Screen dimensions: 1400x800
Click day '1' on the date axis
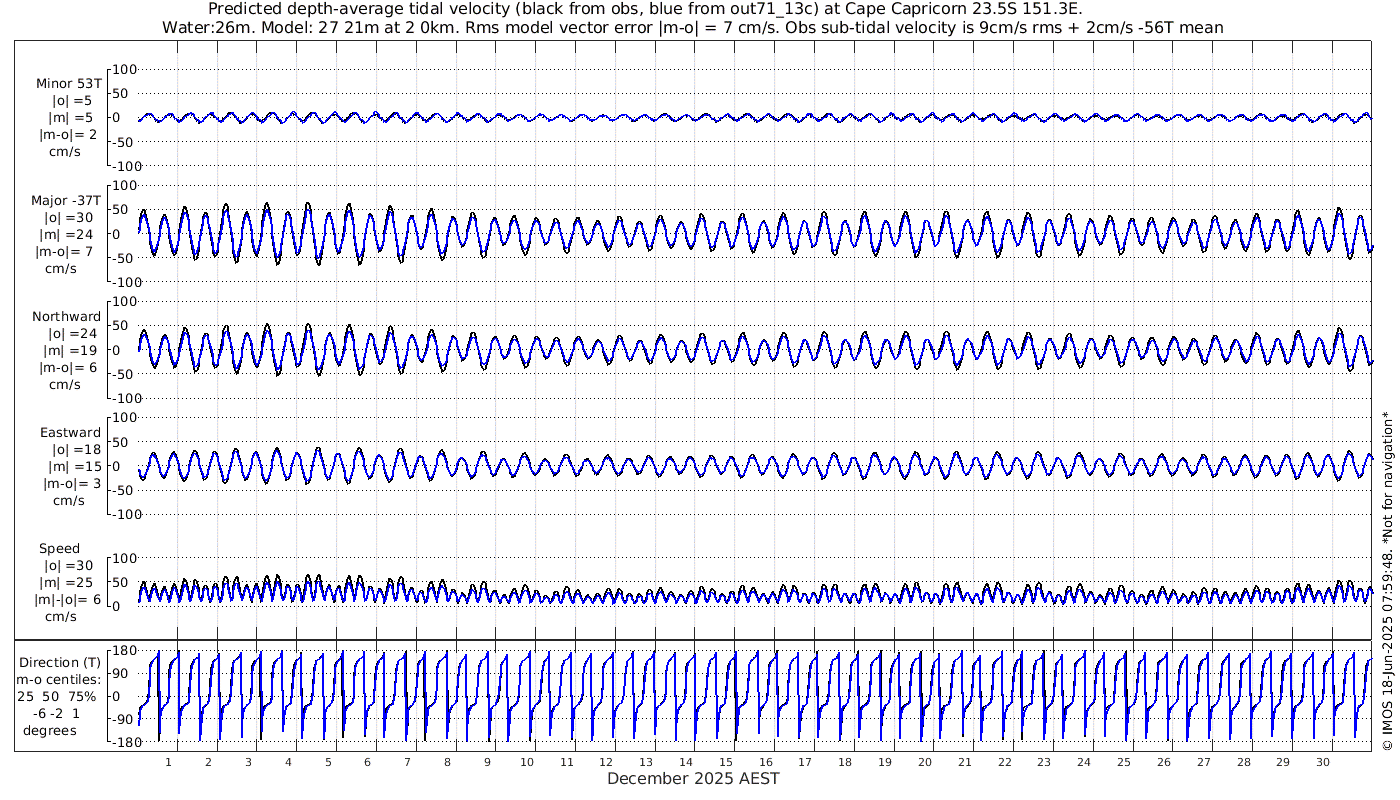(x=169, y=762)
